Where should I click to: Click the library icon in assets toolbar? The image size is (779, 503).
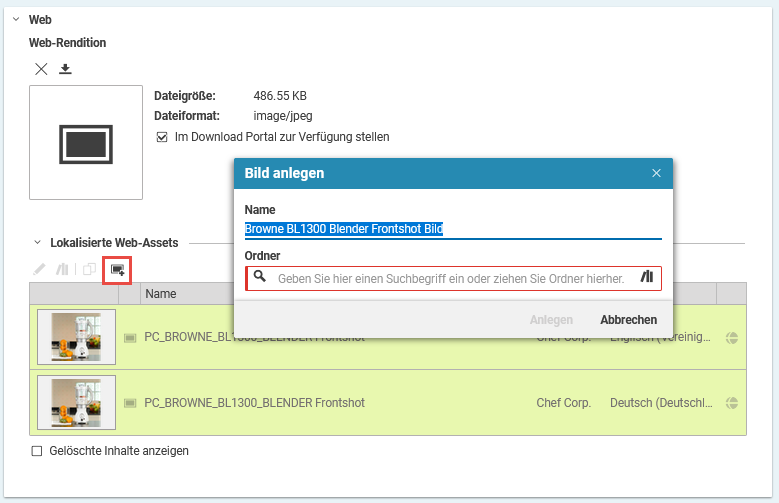coord(65,270)
